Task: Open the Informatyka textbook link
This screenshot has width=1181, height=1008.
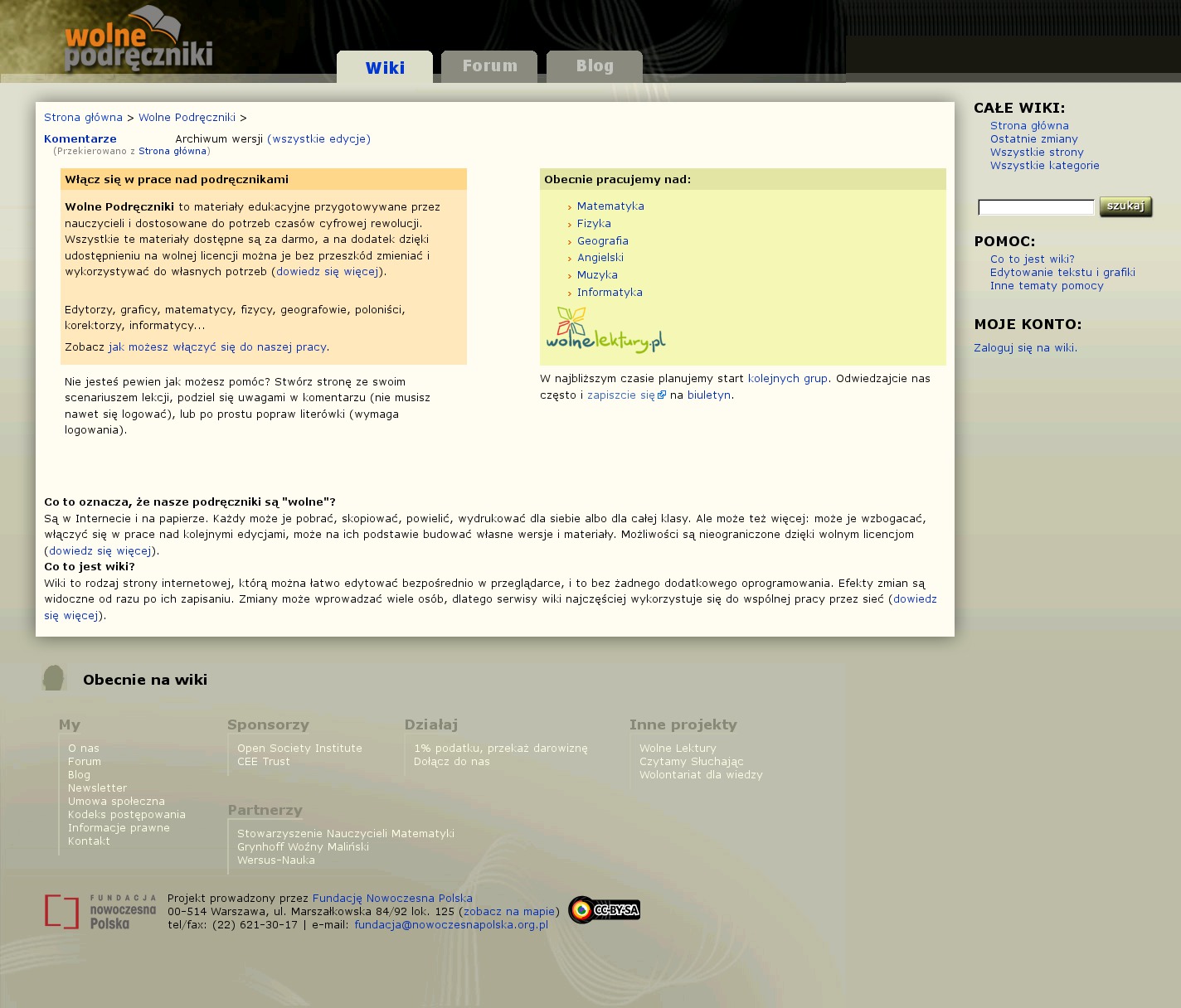Action: 610,293
